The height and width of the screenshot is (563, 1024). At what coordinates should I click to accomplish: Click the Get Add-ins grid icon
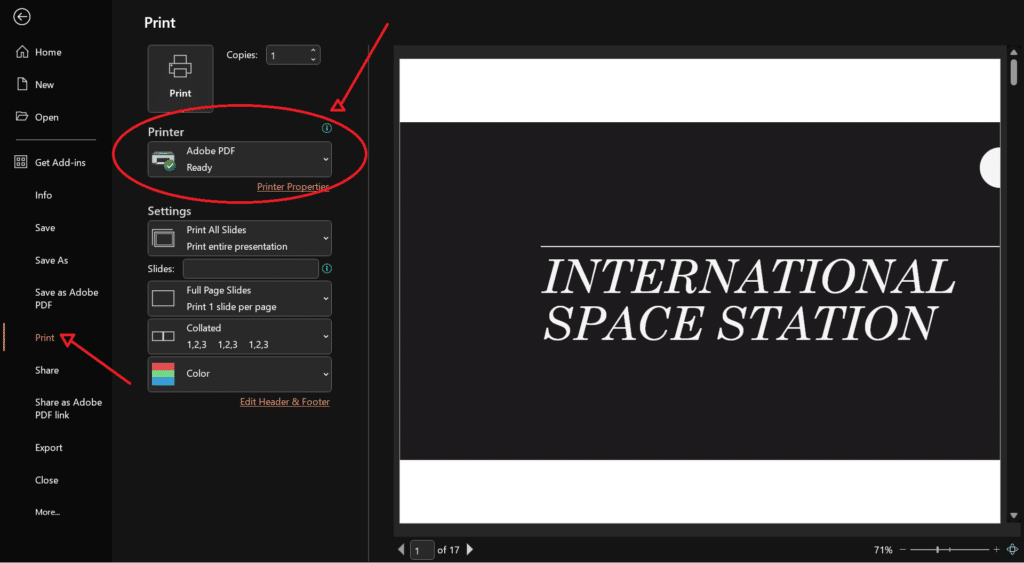(21, 162)
